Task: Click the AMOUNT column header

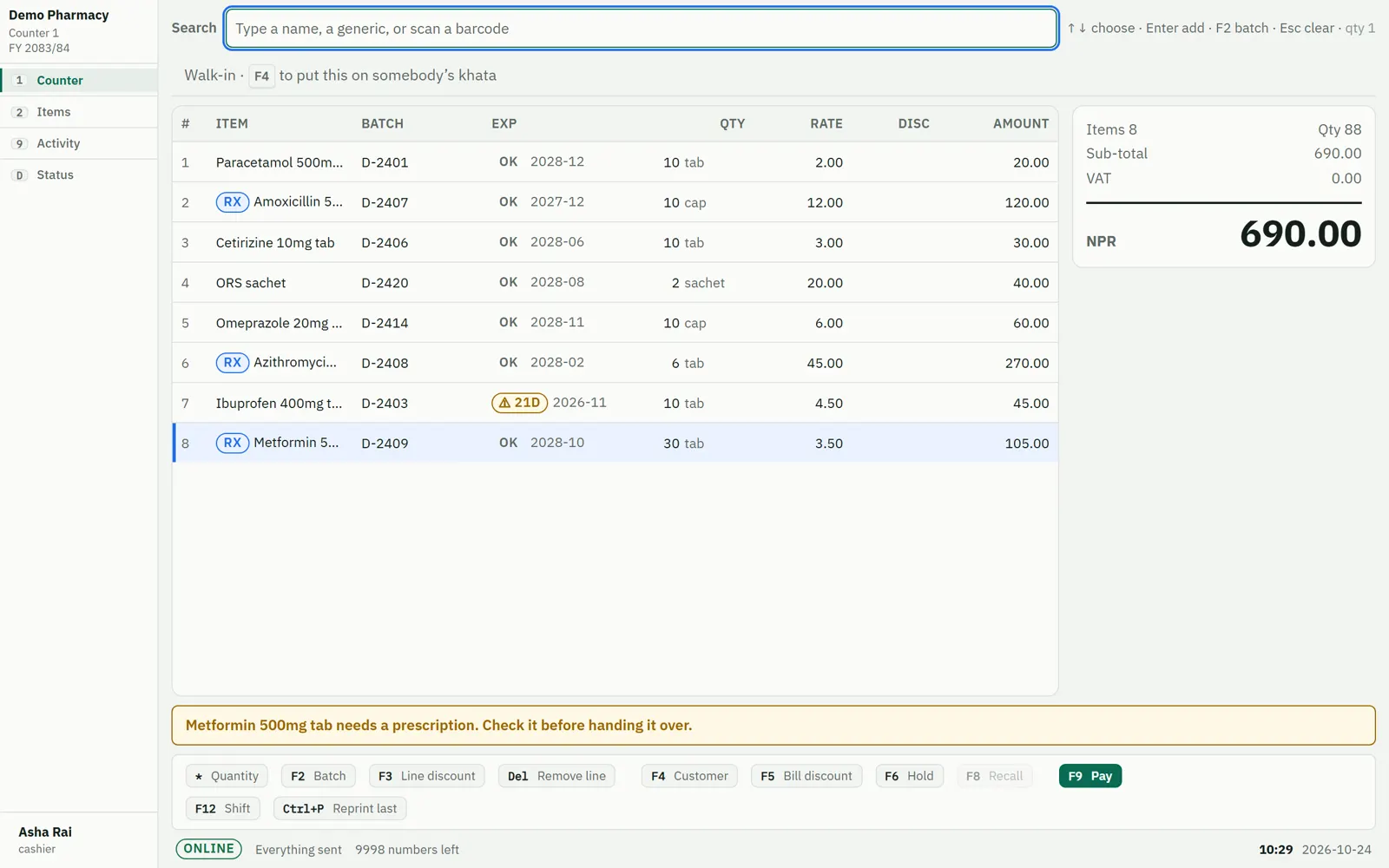Action: [x=1021, y=123]
